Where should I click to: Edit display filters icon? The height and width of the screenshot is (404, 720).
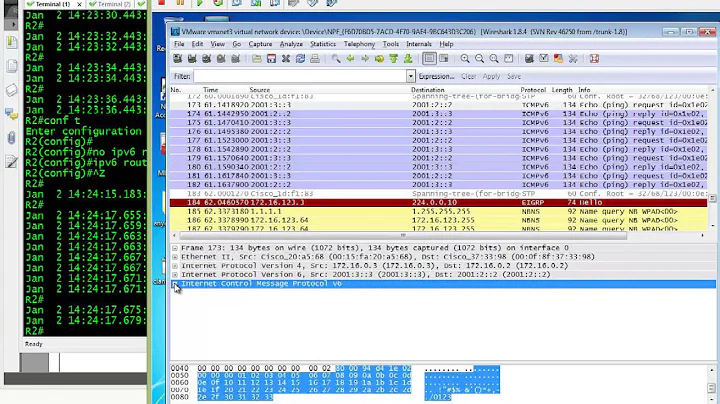544,59
